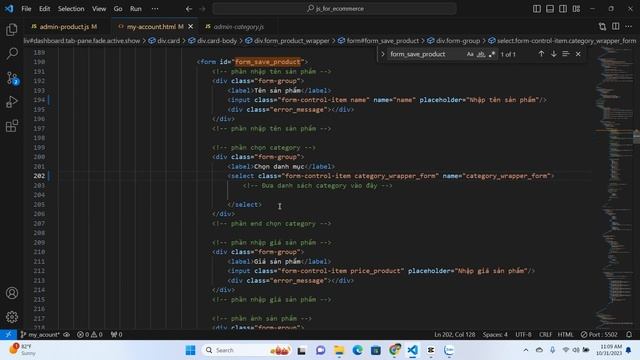The width and height of the screenshot is (640, 360).
Task: Open changes for the current file
Action: tap(602, 27)
